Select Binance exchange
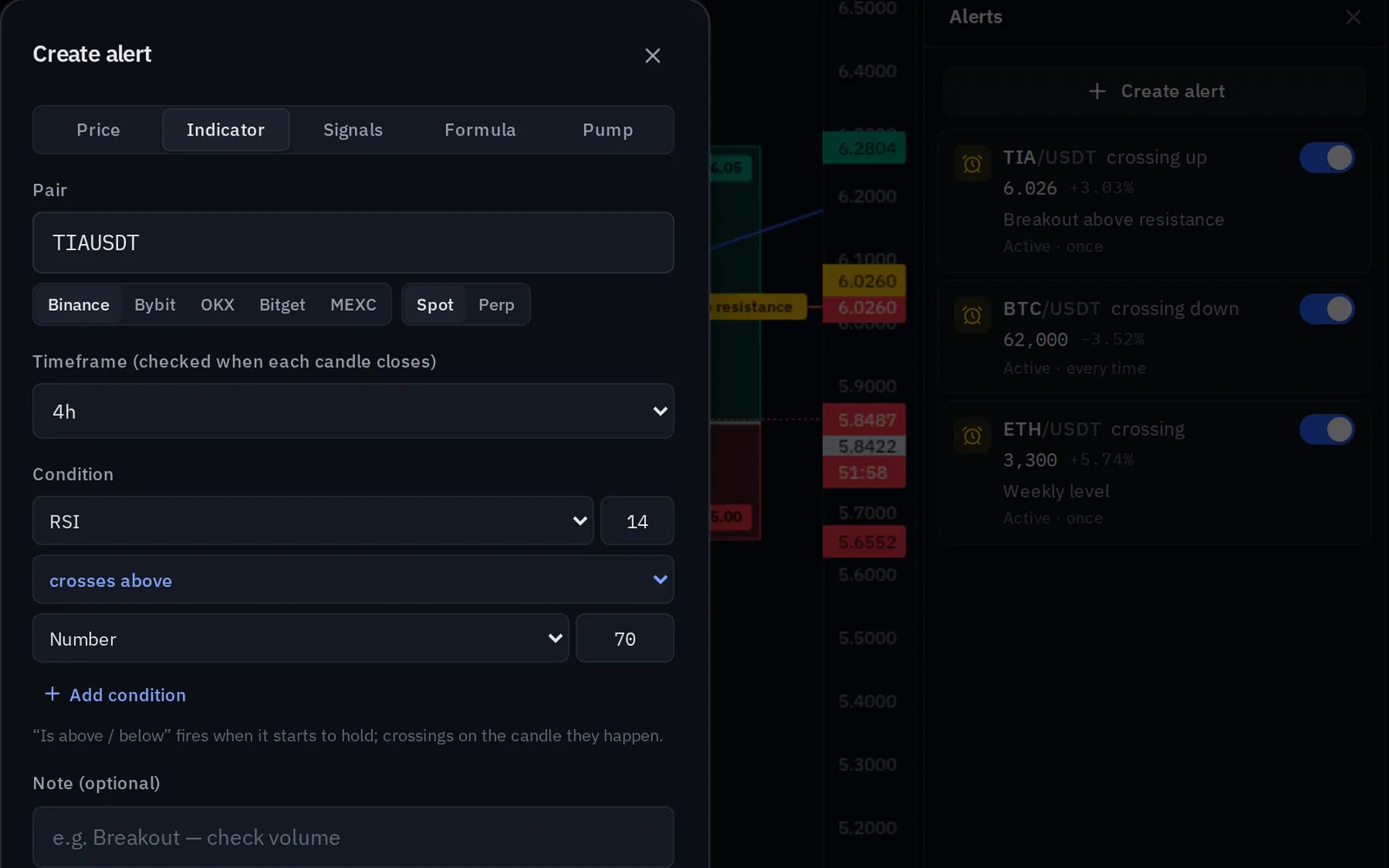The height and width of the screenshot is (868, 1389). (79, 305)
